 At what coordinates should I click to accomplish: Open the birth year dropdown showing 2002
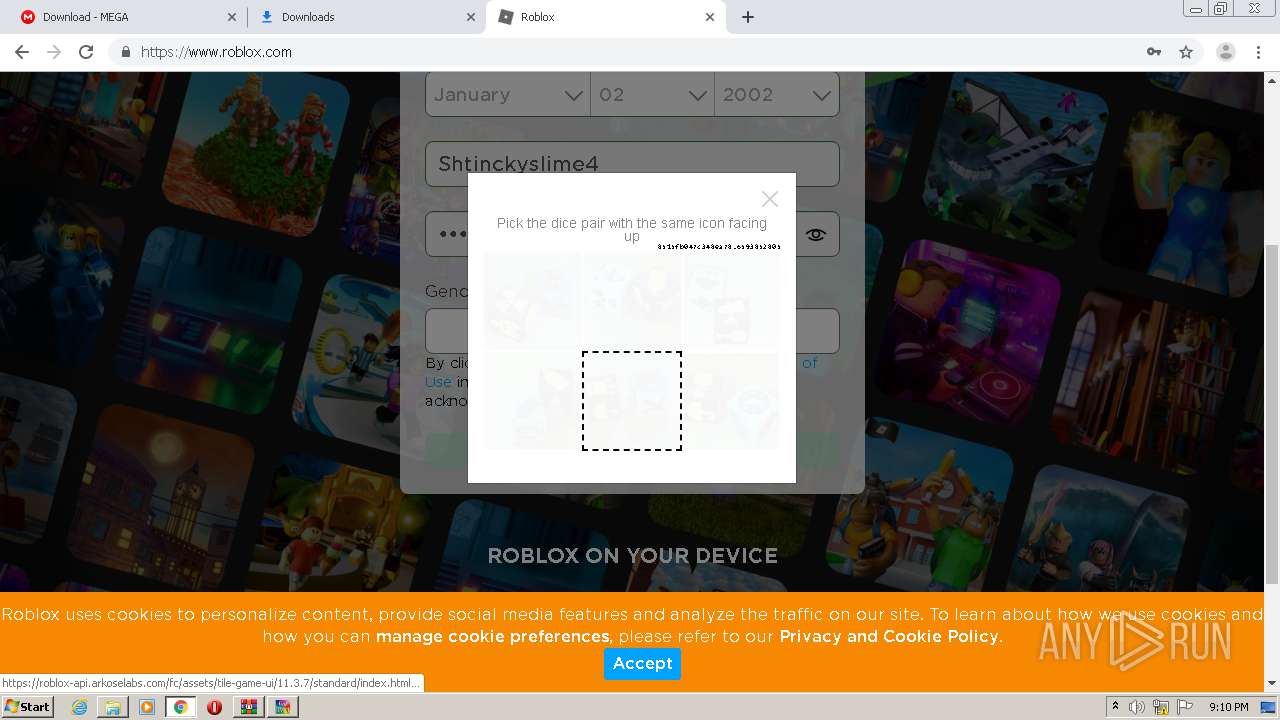[777, 95]
